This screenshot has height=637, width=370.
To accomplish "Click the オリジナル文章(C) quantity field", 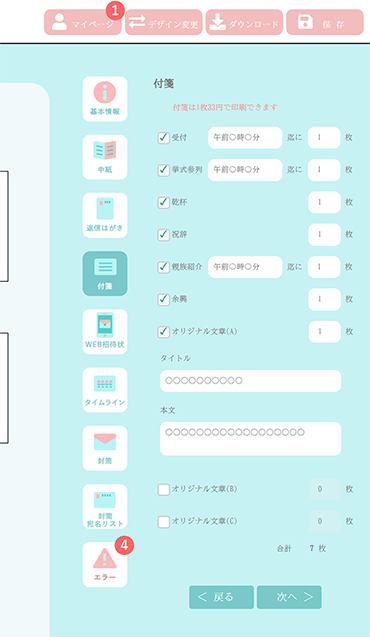I will point(324,521).
